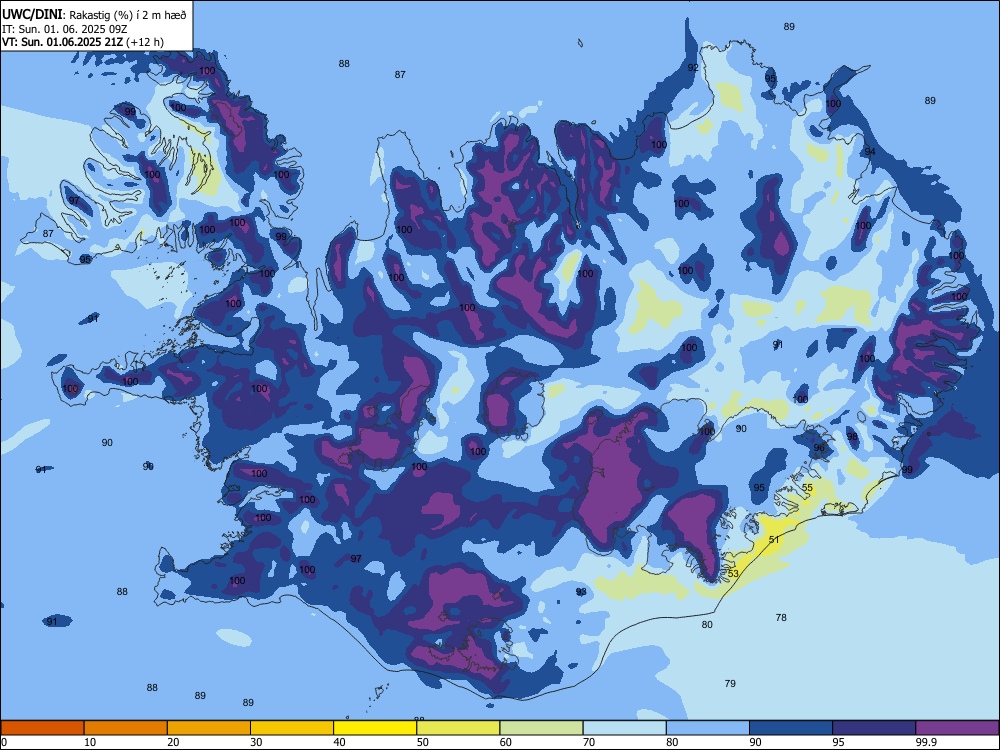This screenshot has width=1000, height=750.
Task: Select the golden 30–40 legend color band
Action: (x=292, y=728)
